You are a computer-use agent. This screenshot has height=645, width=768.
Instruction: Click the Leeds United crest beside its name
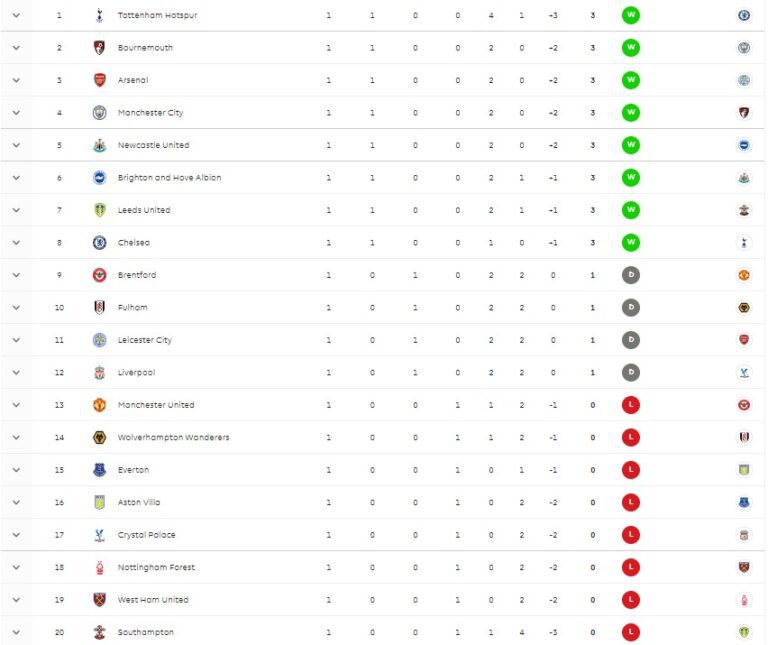[x=99, y=210]
